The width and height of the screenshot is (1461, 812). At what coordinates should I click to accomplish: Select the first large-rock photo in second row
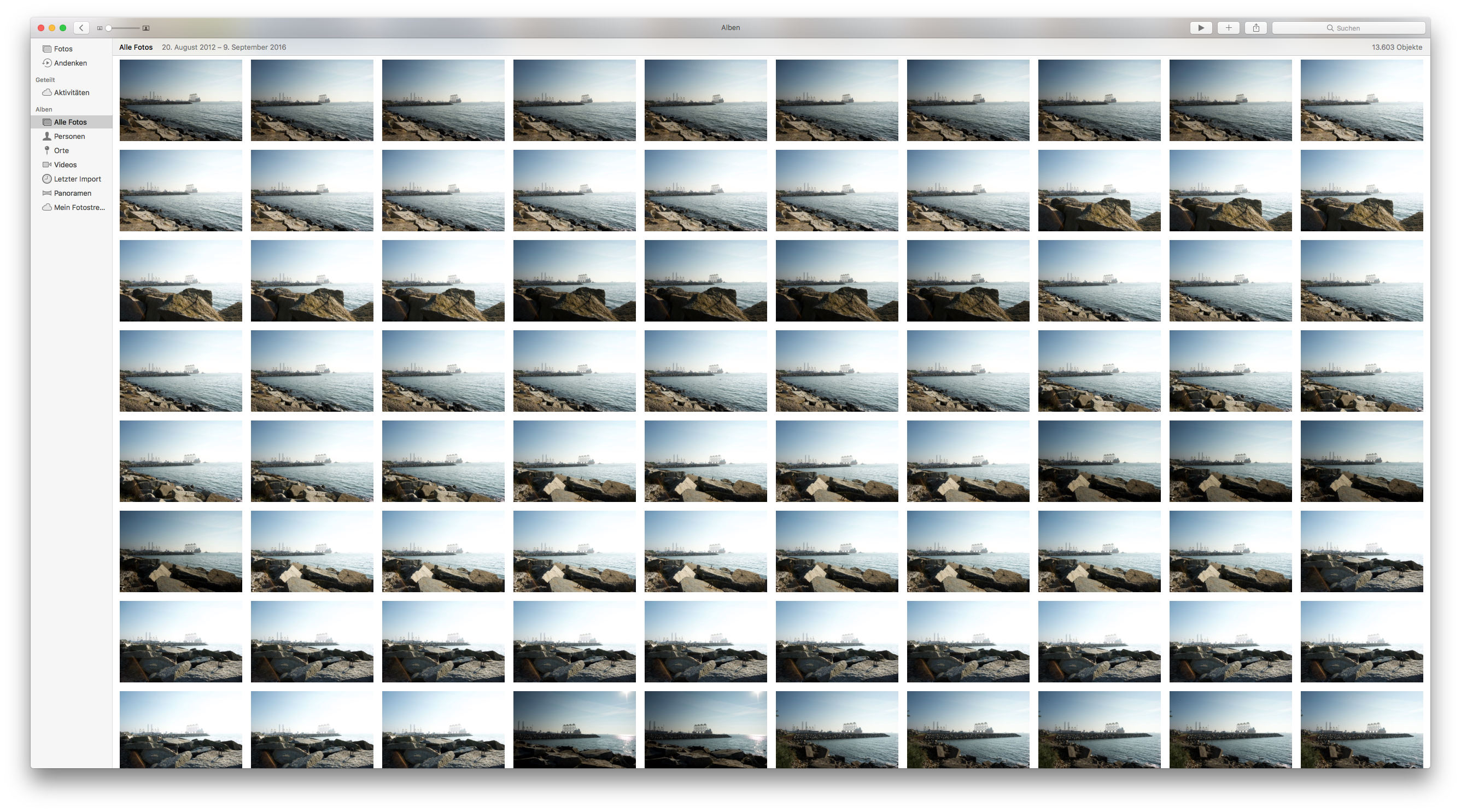coord(1099,190)
